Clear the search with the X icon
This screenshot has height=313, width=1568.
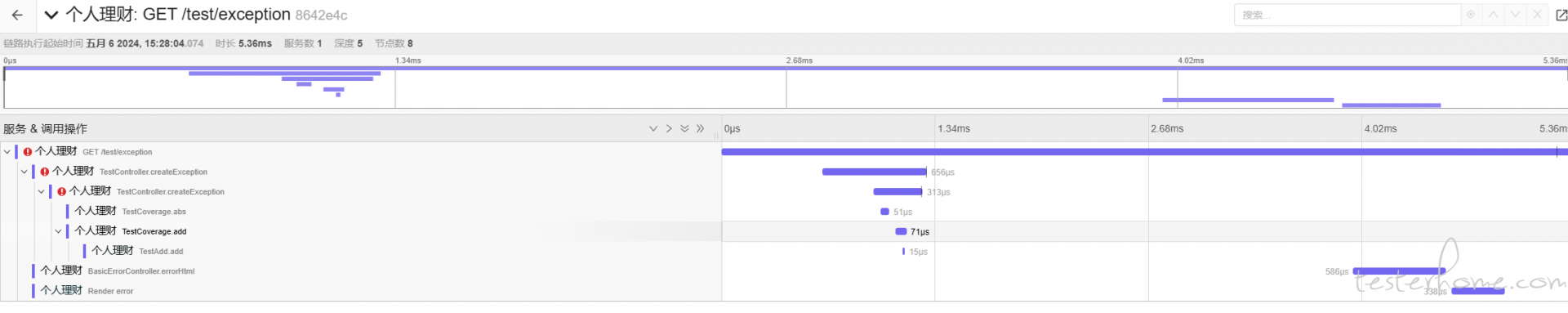tap(1537, 15)
